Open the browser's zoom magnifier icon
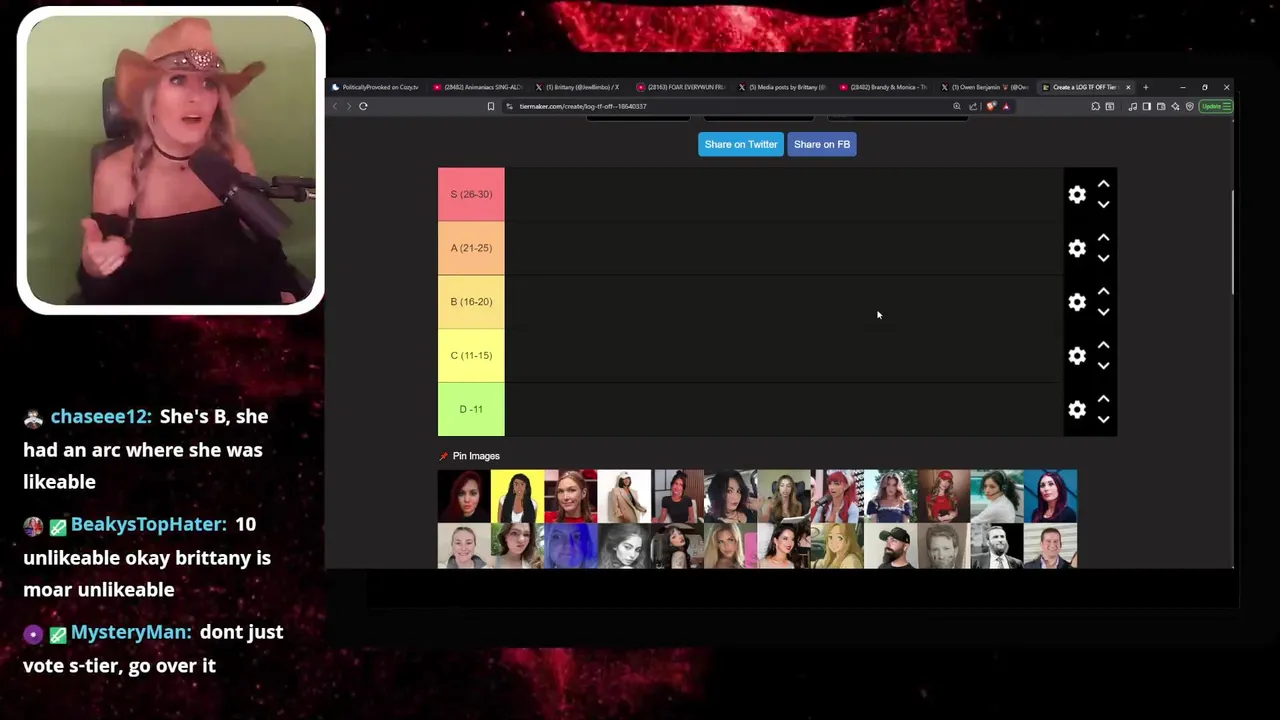This screenshot has width=1280, height=720. coord(957,106)
